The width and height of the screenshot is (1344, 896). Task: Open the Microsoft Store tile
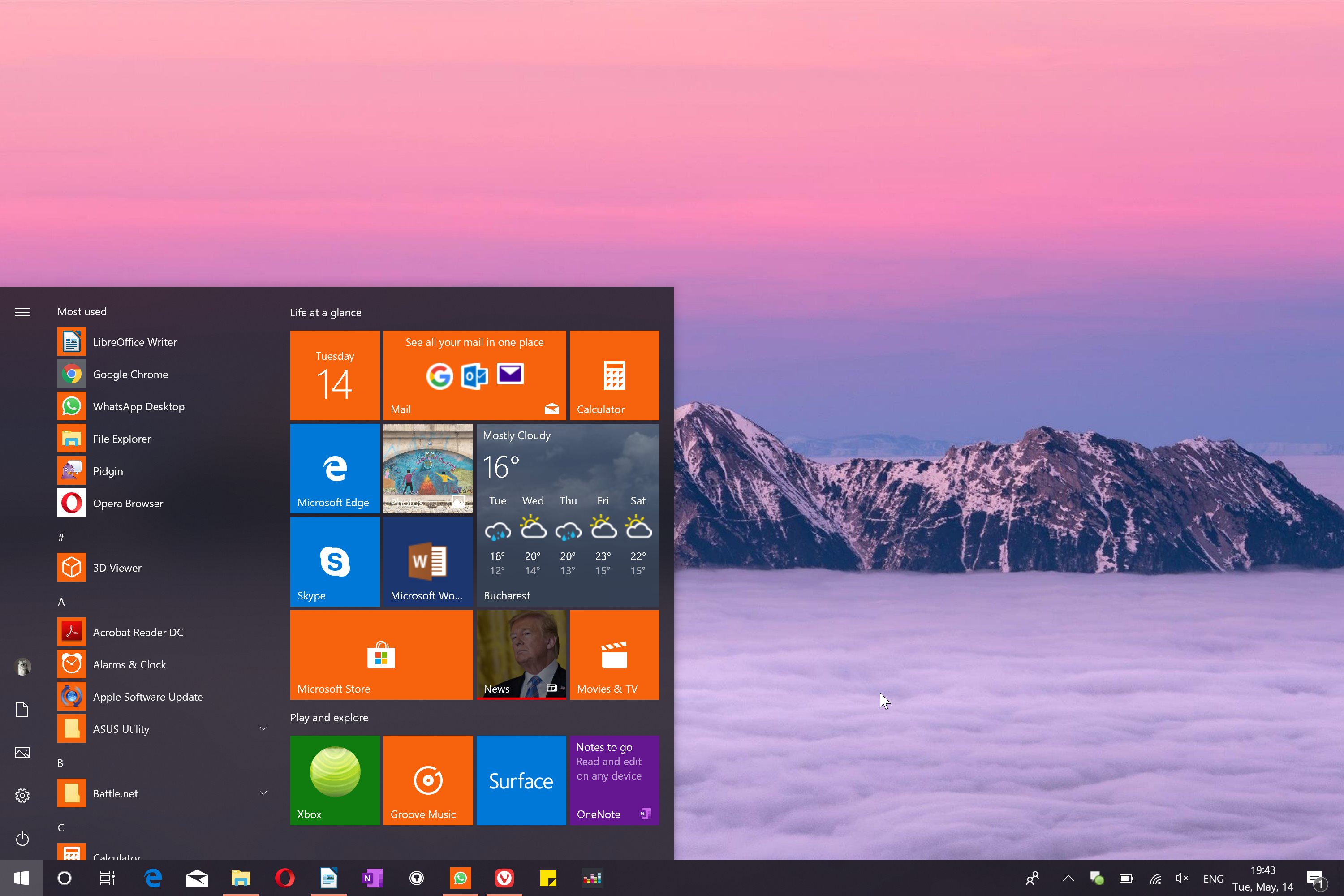(381, 655)
